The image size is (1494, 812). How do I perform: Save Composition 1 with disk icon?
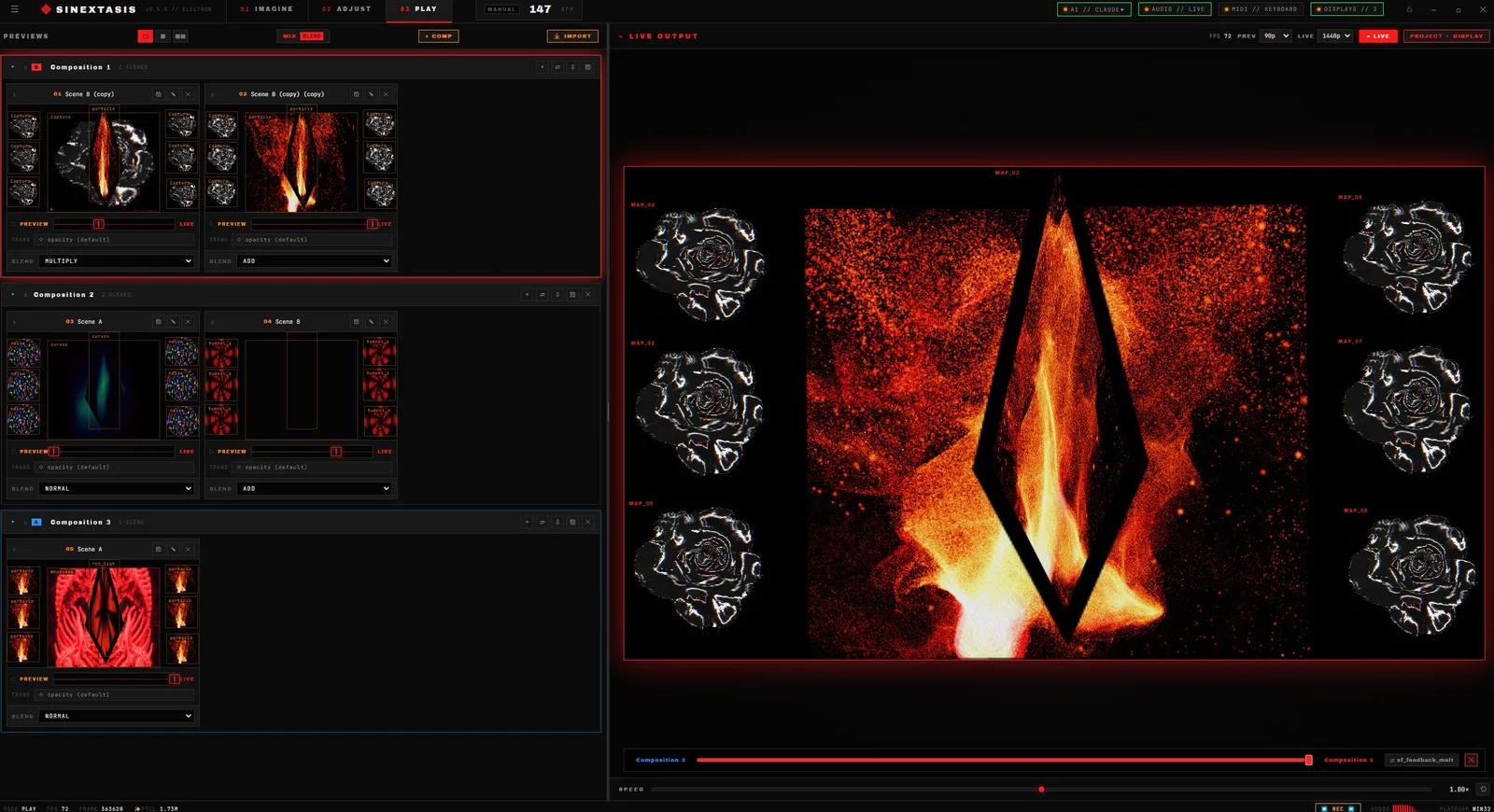coord(587,67)
